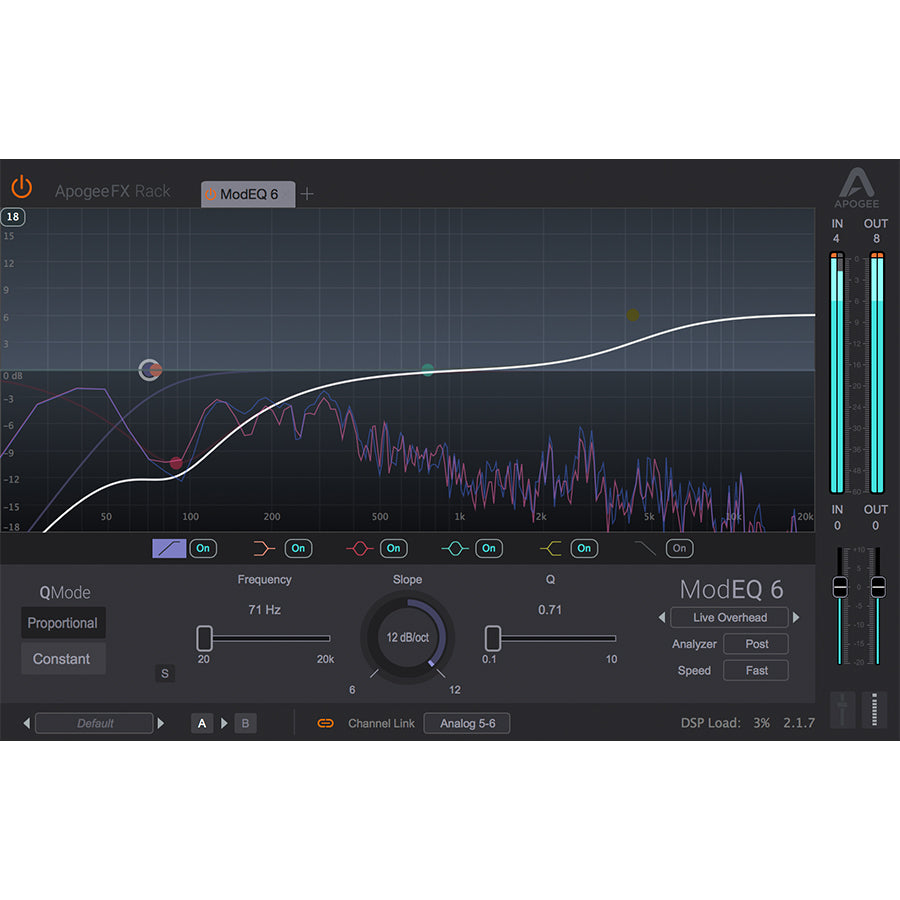Select the orange low shelf band icon
The image size is (900, 900).
(264, 548)
